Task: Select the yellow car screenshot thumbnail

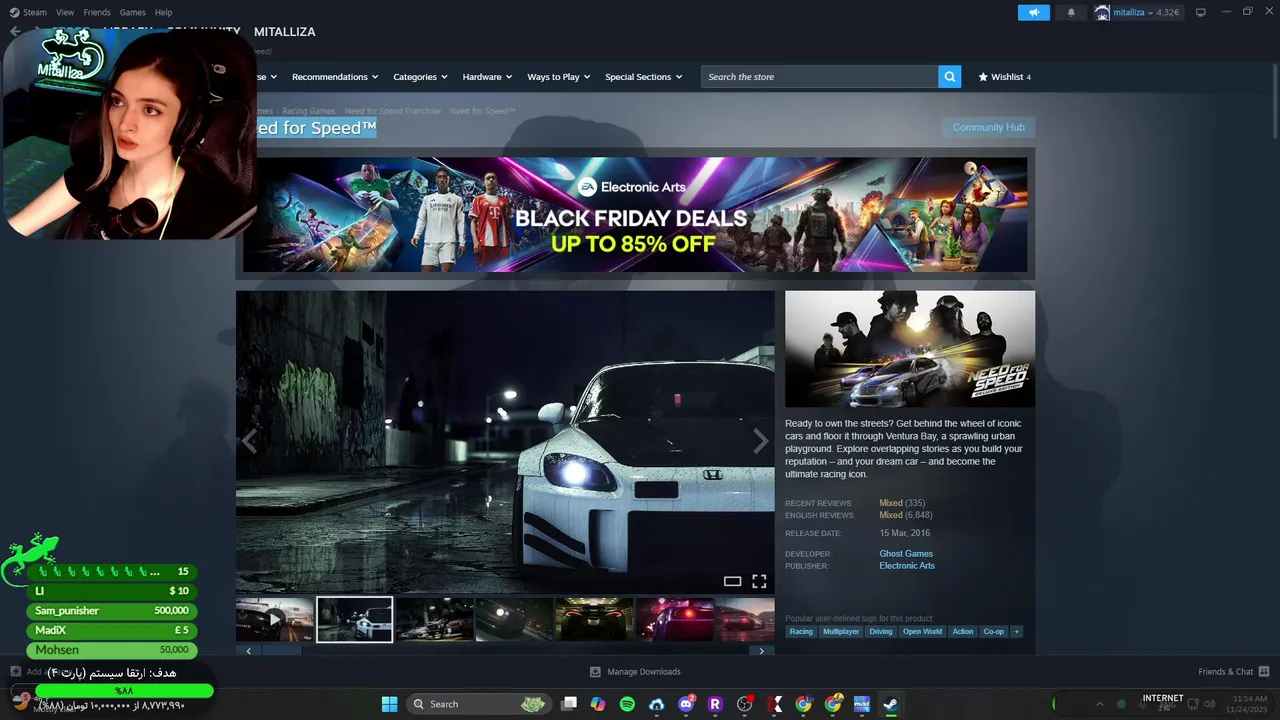Action: click(x=594, y=619)
